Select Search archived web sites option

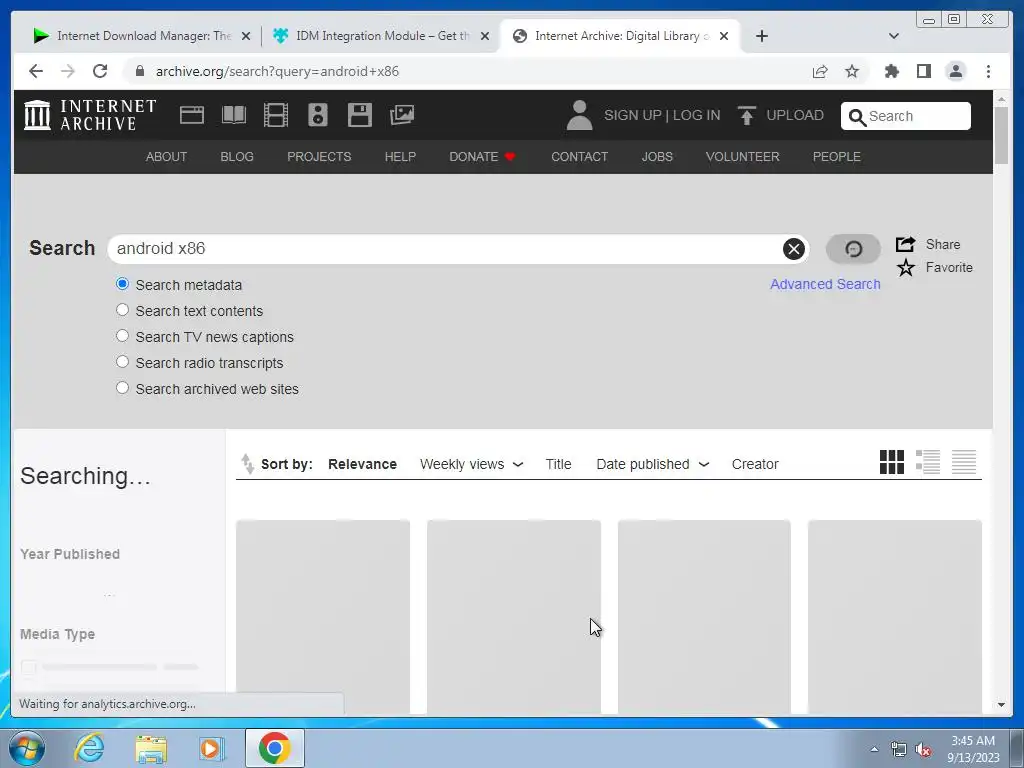[122, 388]
